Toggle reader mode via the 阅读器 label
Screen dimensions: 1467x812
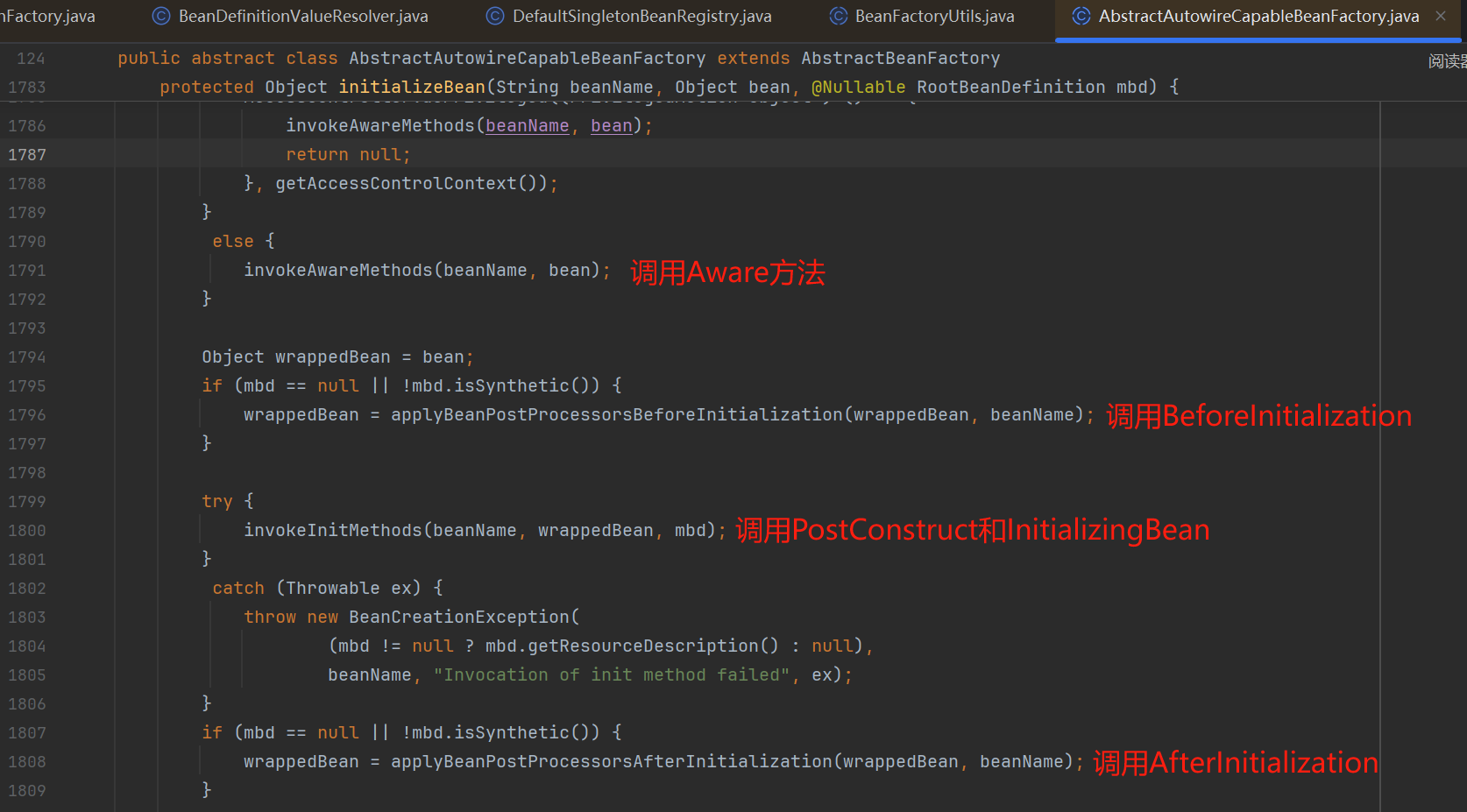point(1446,61)
